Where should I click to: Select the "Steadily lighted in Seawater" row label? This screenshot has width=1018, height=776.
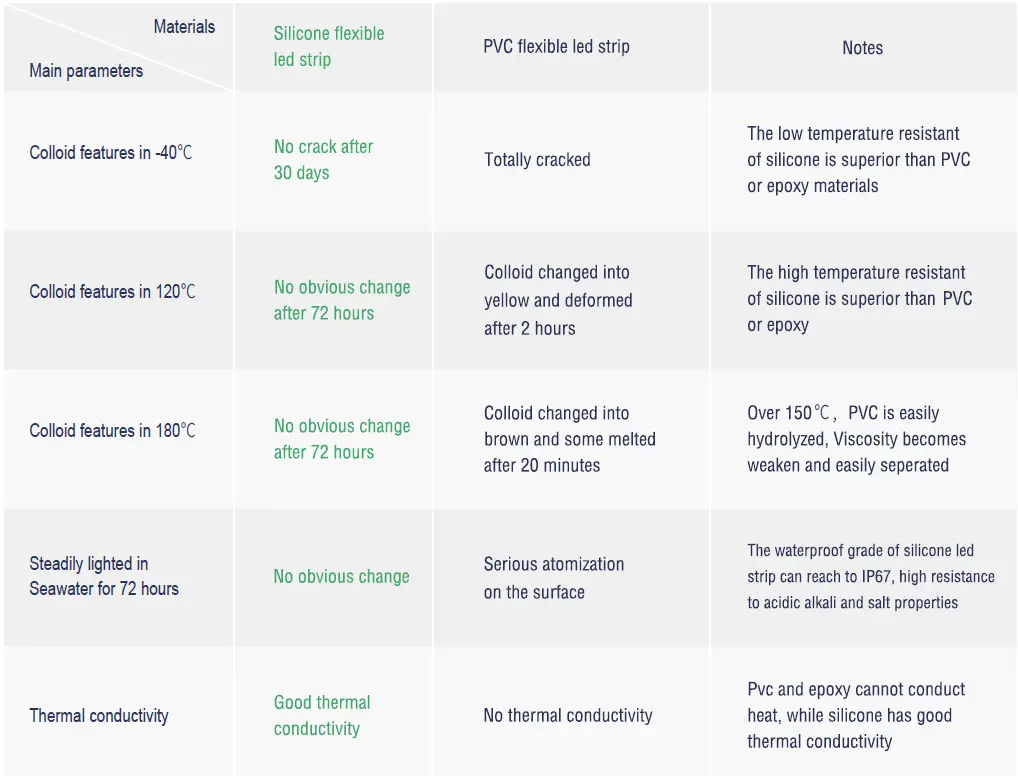coord(104,576)
